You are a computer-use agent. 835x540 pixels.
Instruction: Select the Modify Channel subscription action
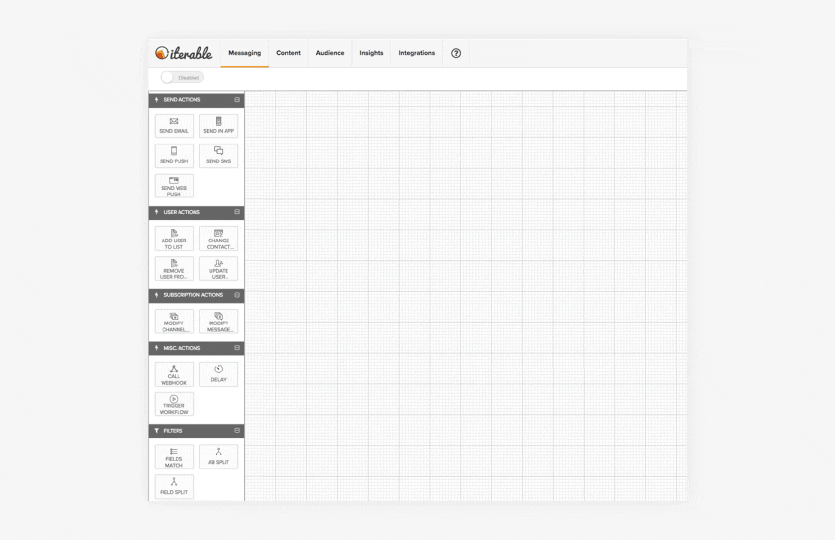click(x=174, y=321)
